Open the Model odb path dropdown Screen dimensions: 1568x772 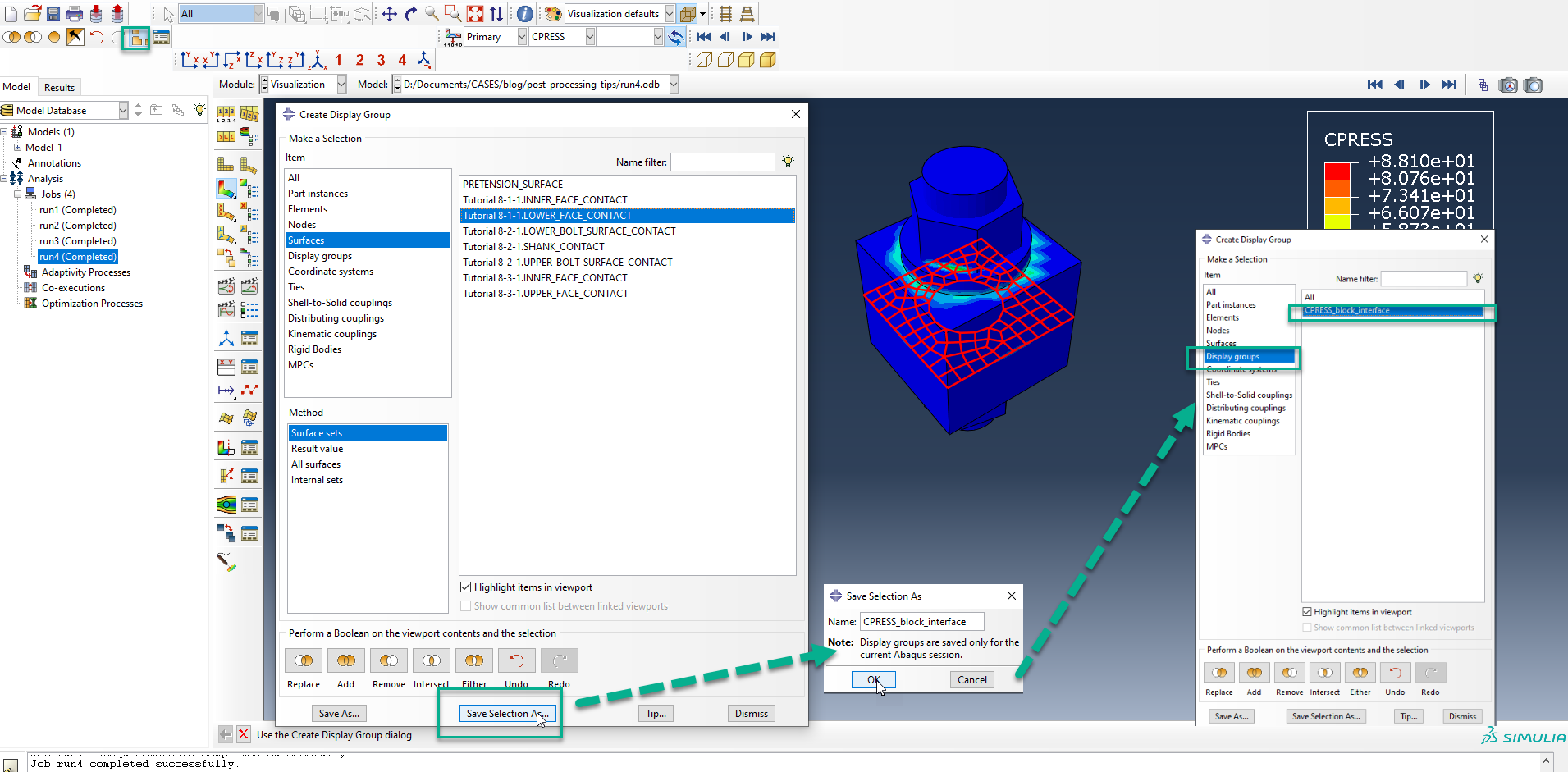(674, 84)
